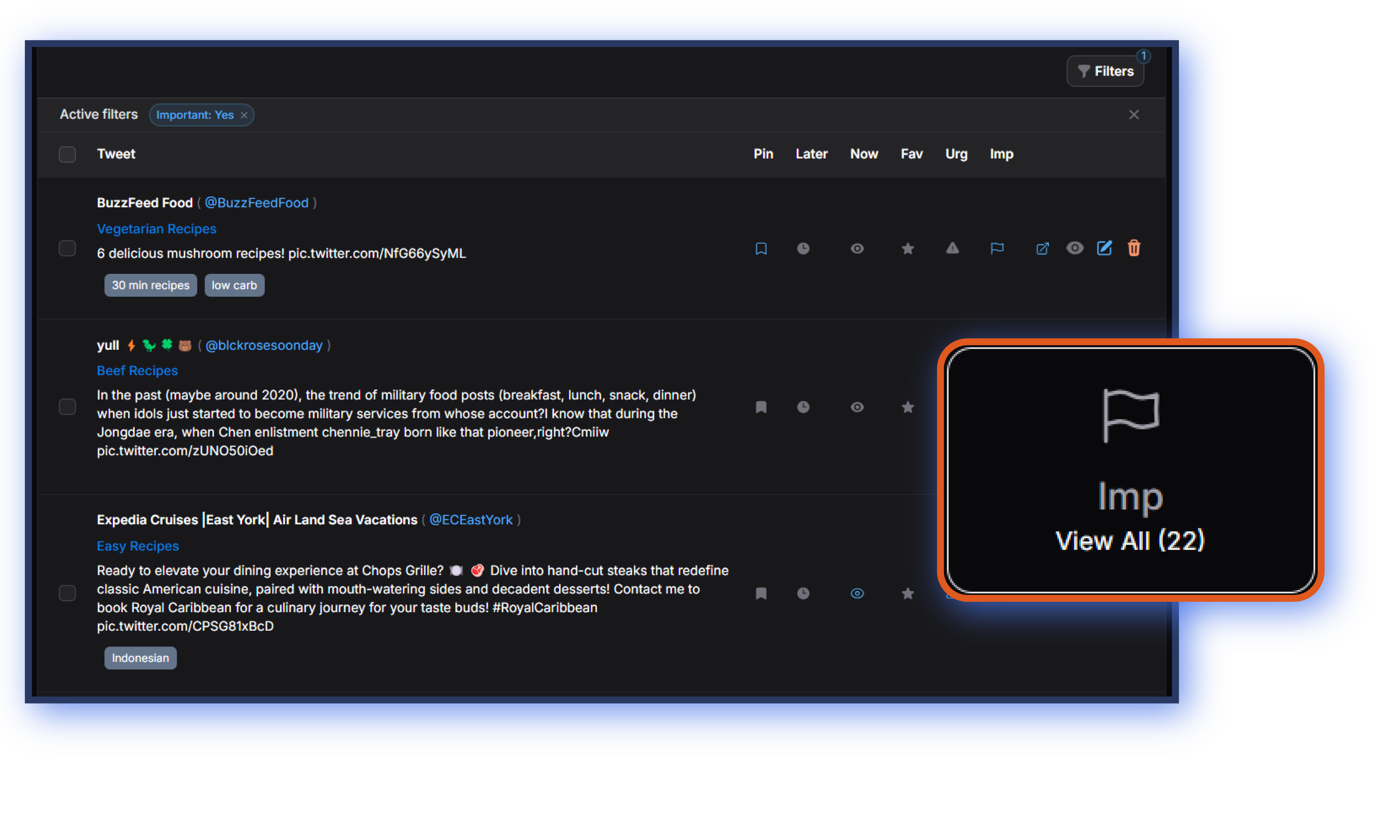Click the low carb tag
Viewport: 1400px width, 840px height.
click(234, 285)
